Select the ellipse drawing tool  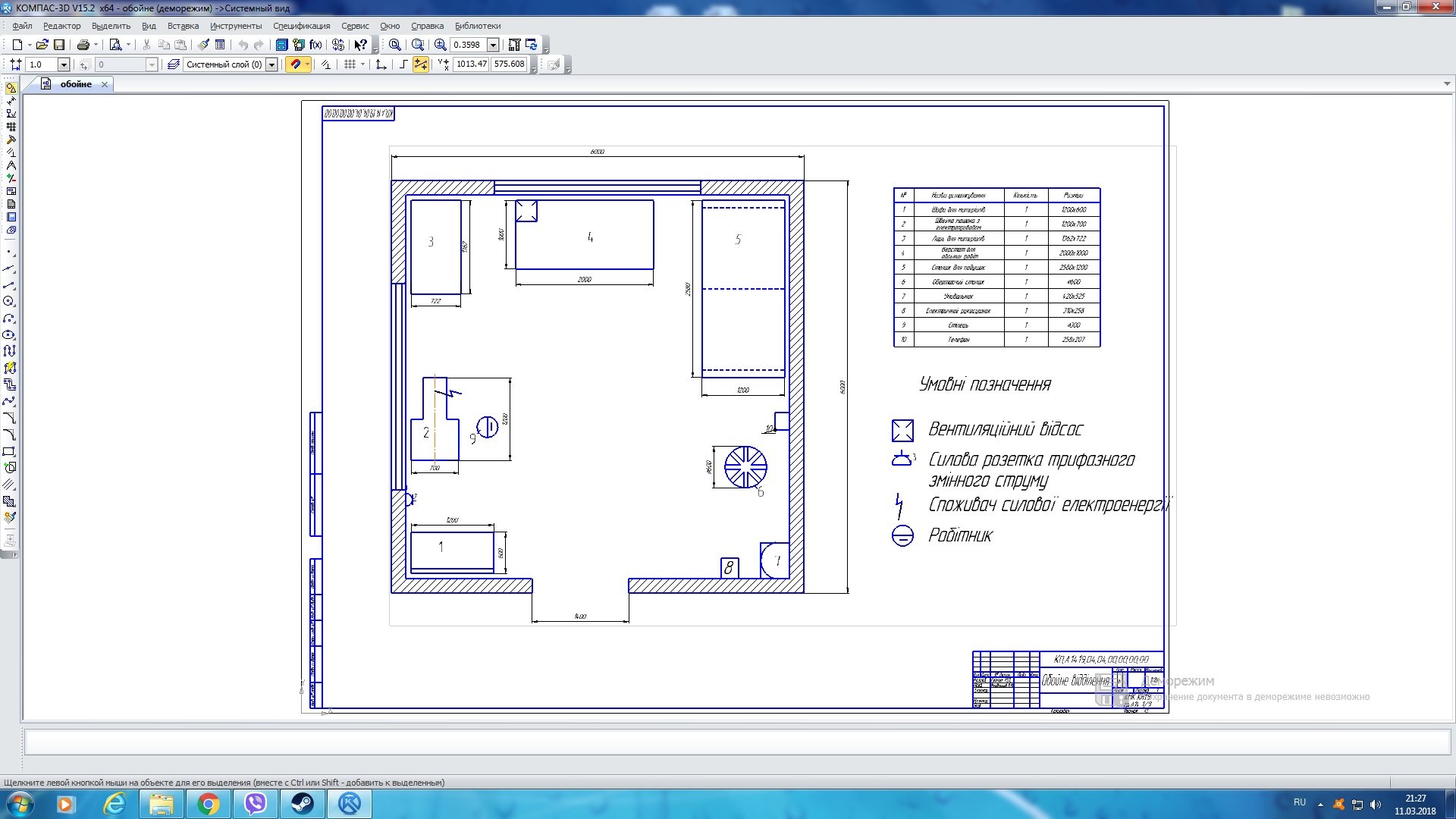(9, 334)
